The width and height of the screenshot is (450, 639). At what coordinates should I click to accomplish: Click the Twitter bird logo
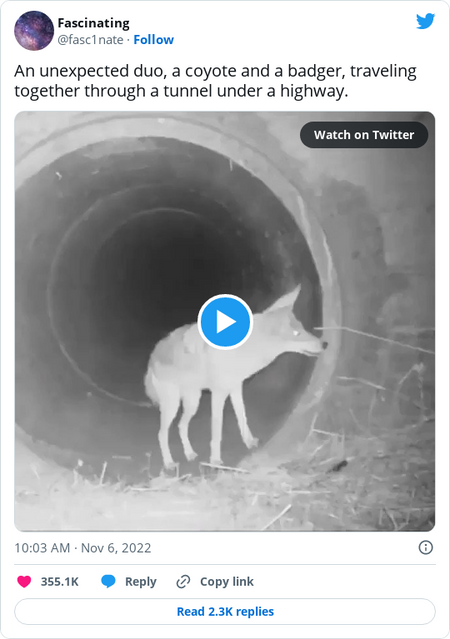click(425, 21)
